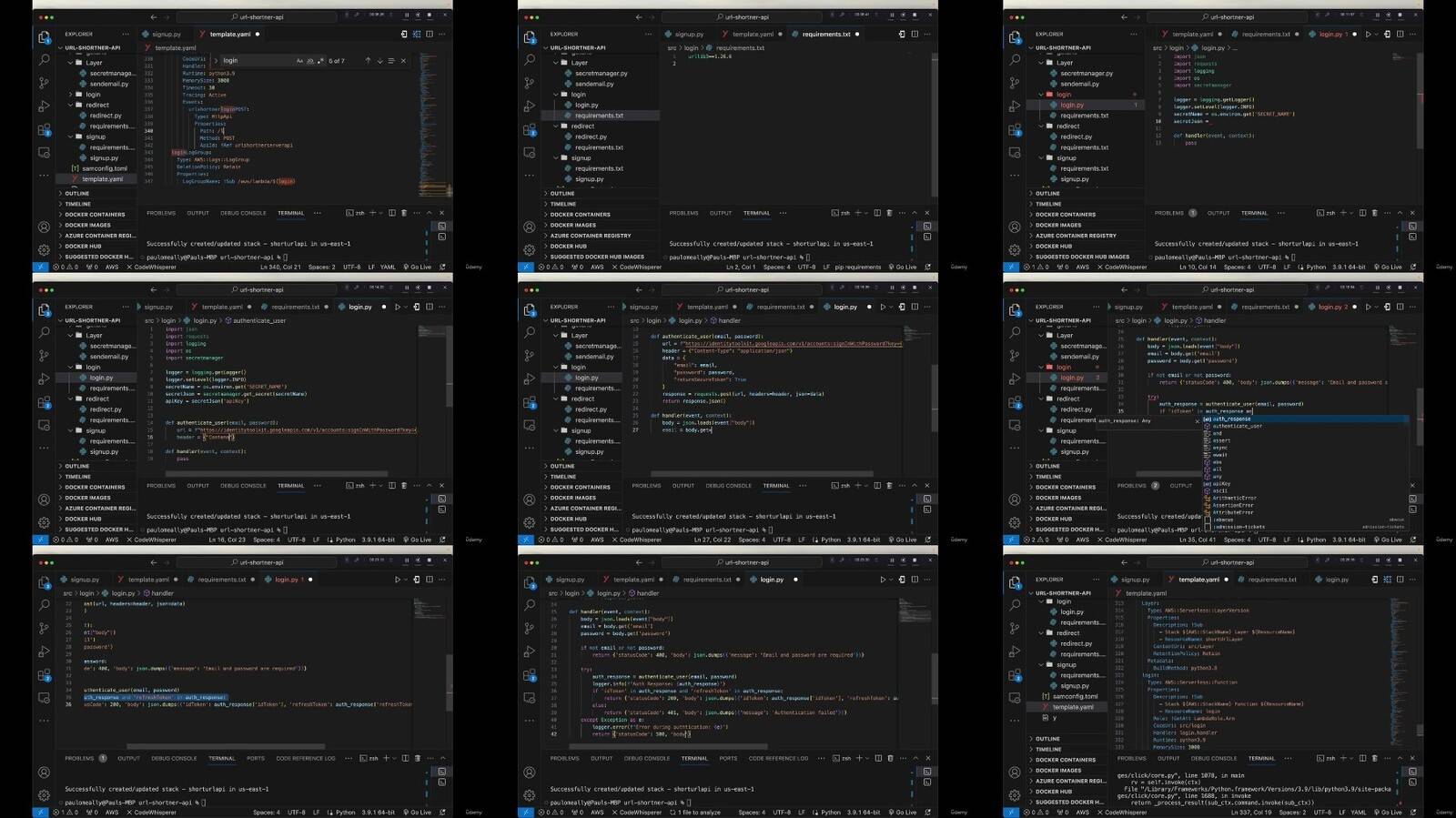
Task: Close terminal panel in 'Ln 340, Col 21' window
Action: (441, 213)
